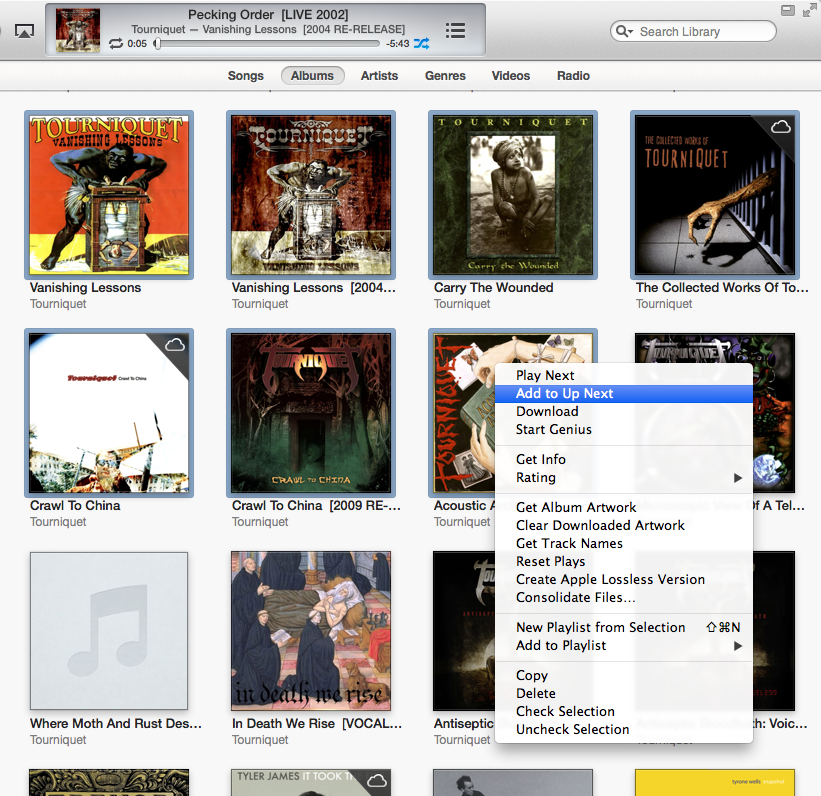
Task: Click the Search Library field
Action: 693,31
